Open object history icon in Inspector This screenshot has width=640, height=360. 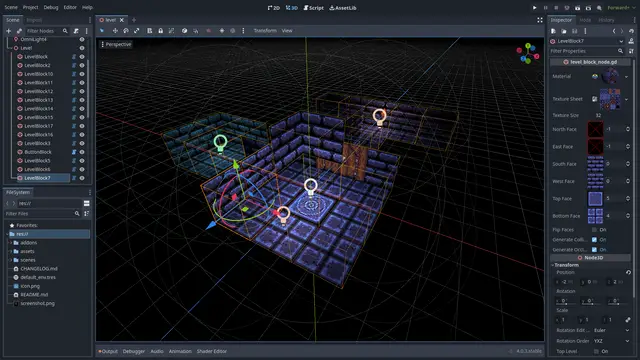point(631,31)
